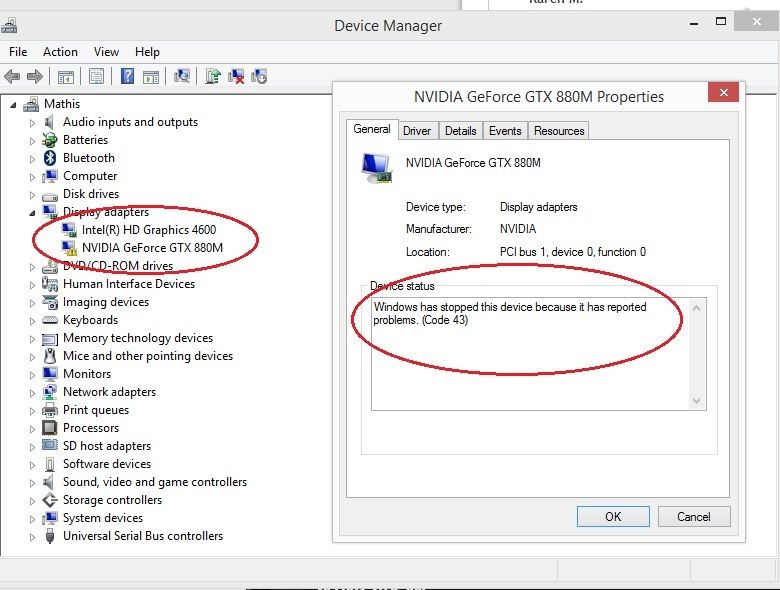Select the 'Memory technology devices' label

138,338
